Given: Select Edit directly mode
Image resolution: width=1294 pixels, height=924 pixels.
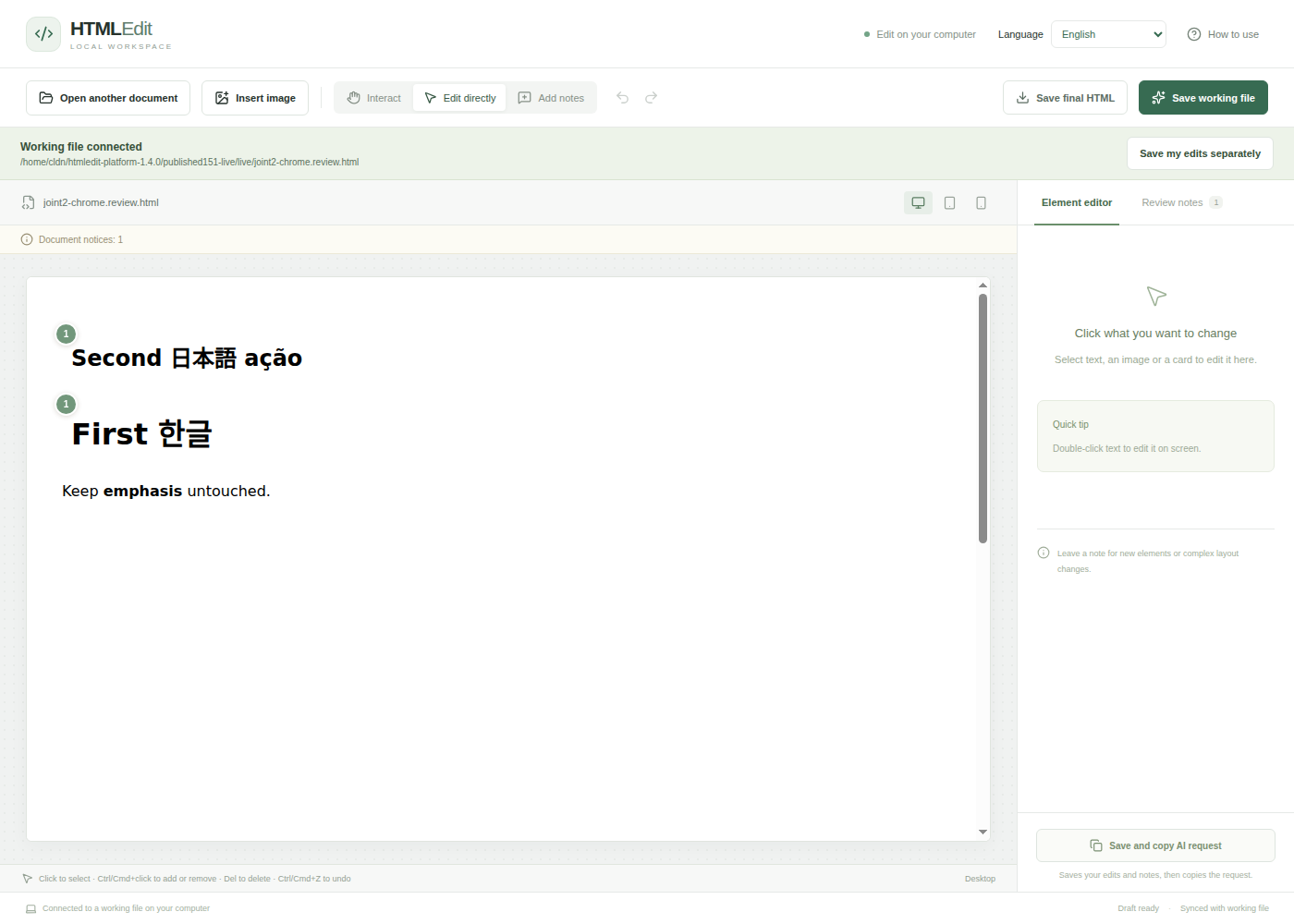Looking at the screenshot, I should (459, 98).
